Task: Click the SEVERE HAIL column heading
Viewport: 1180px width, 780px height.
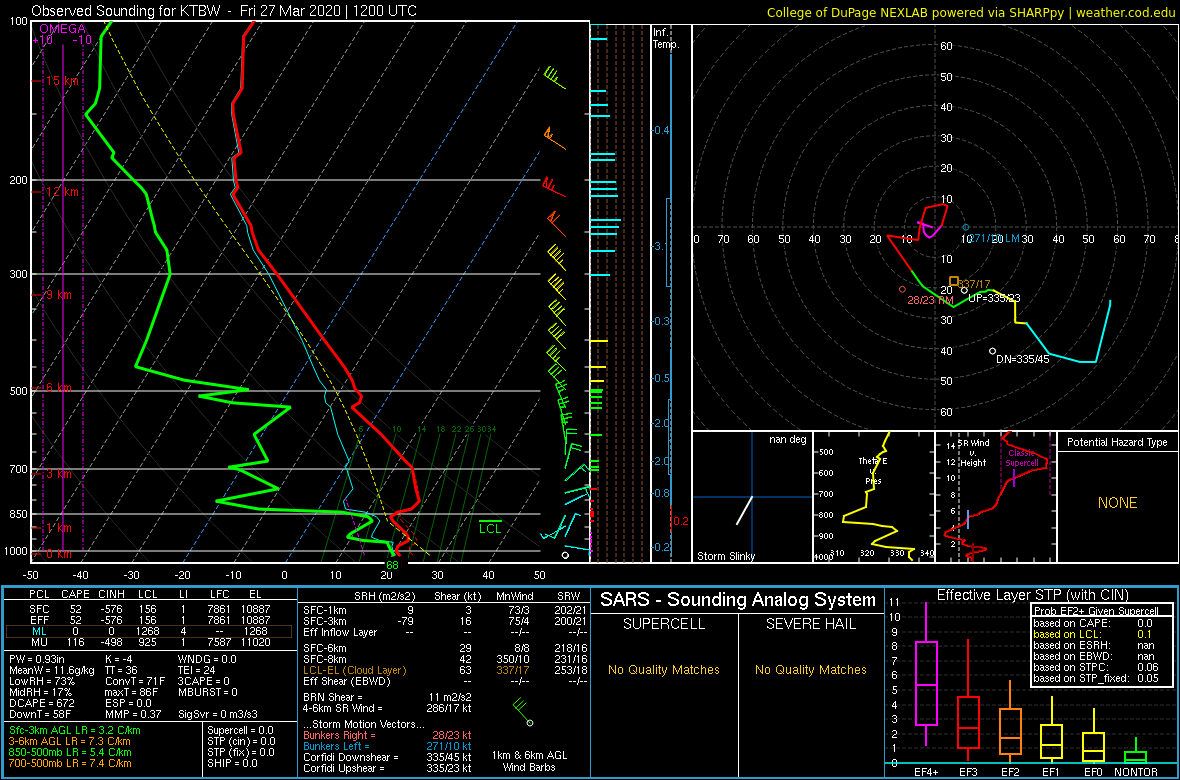Action: (x=812, y=624)
